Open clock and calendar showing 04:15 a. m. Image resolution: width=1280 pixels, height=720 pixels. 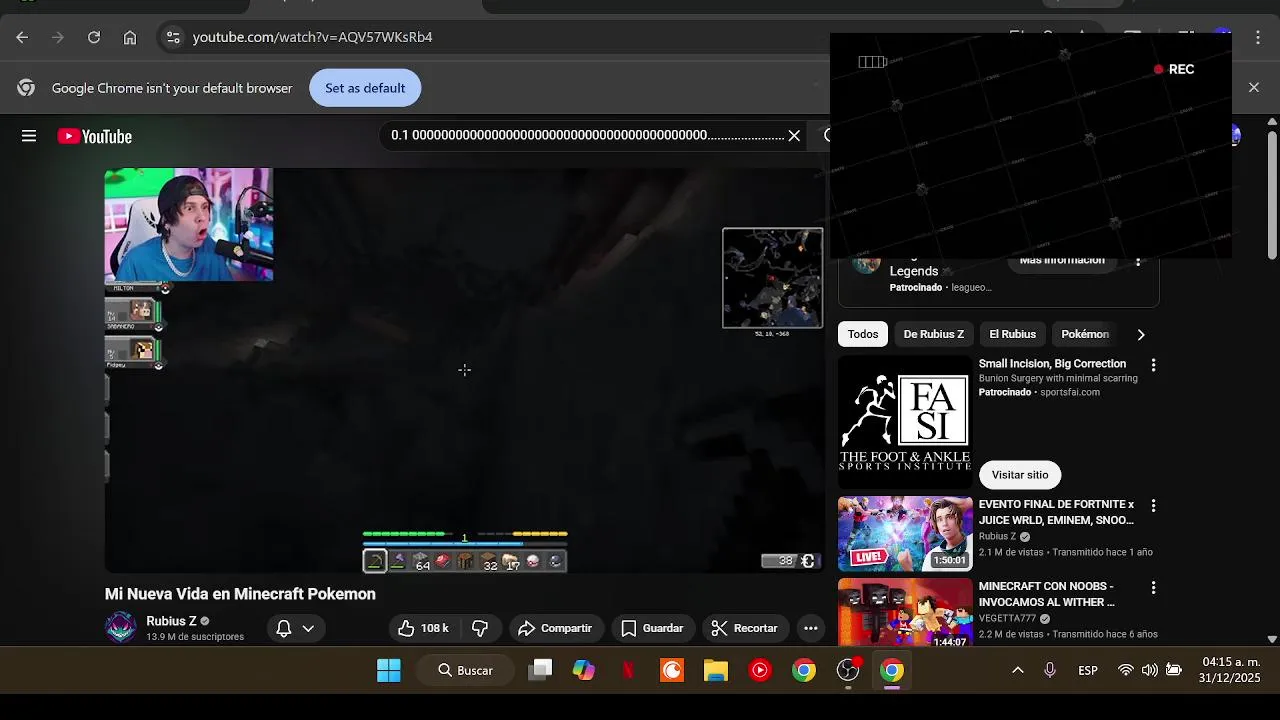click(1230, 670)
